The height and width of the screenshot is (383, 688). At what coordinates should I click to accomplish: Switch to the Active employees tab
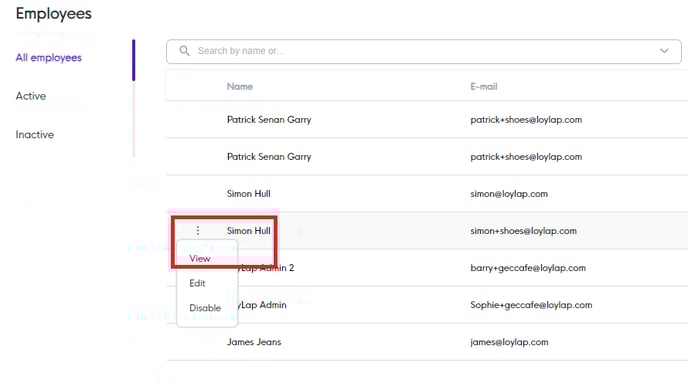(31, 96)
